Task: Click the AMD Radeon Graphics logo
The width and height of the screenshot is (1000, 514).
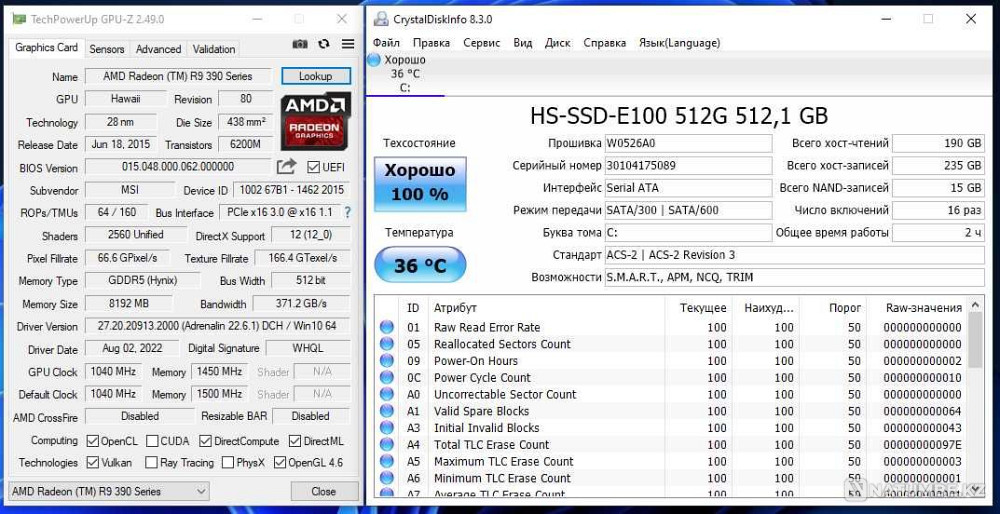Action: (316, 122)
